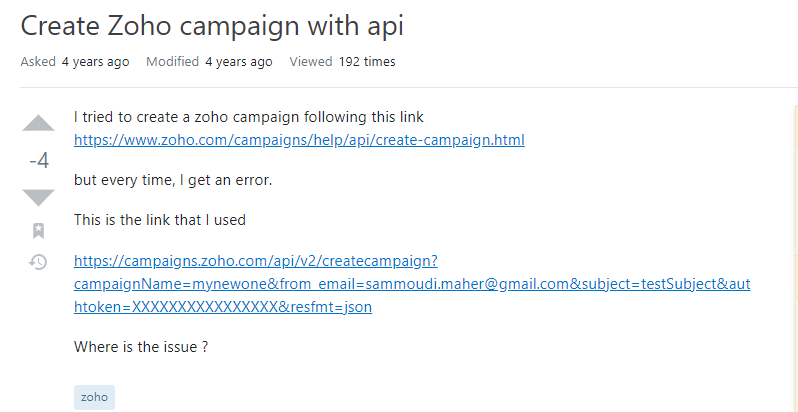Open the "Create Zoho campaign with api" title

tap(212, 25)
